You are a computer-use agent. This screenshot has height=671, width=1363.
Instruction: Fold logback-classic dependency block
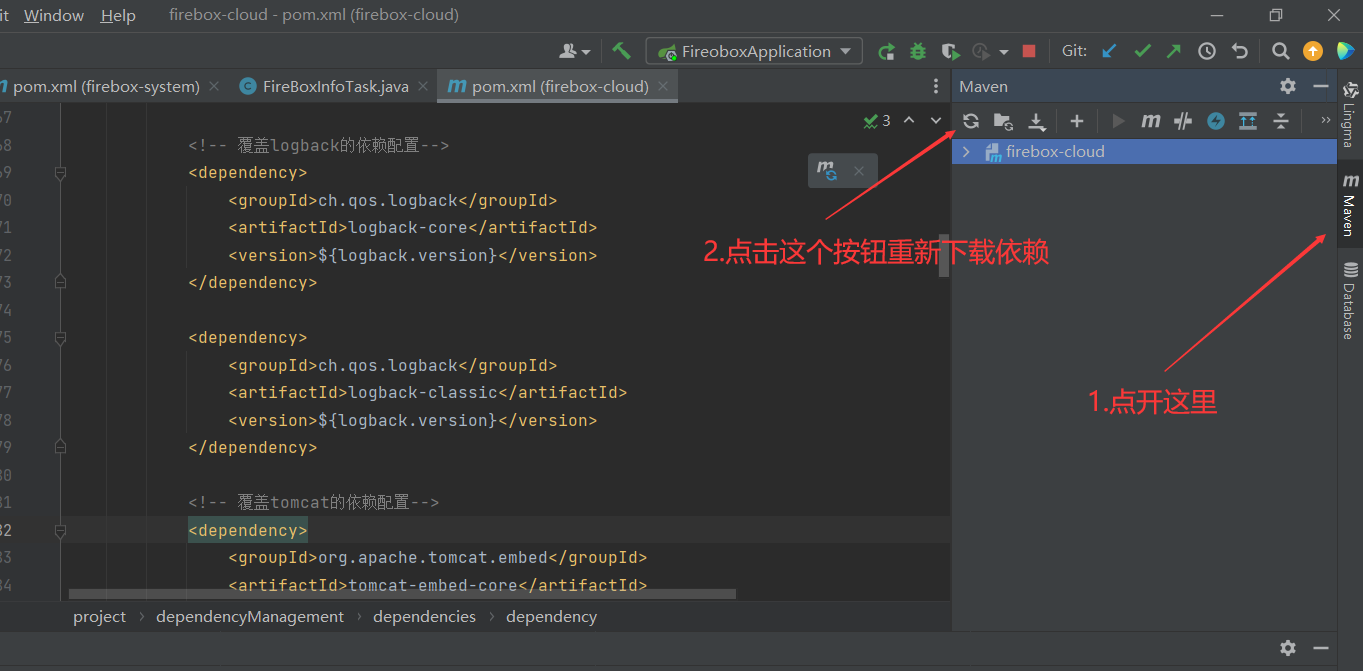[x=60, y=338]
